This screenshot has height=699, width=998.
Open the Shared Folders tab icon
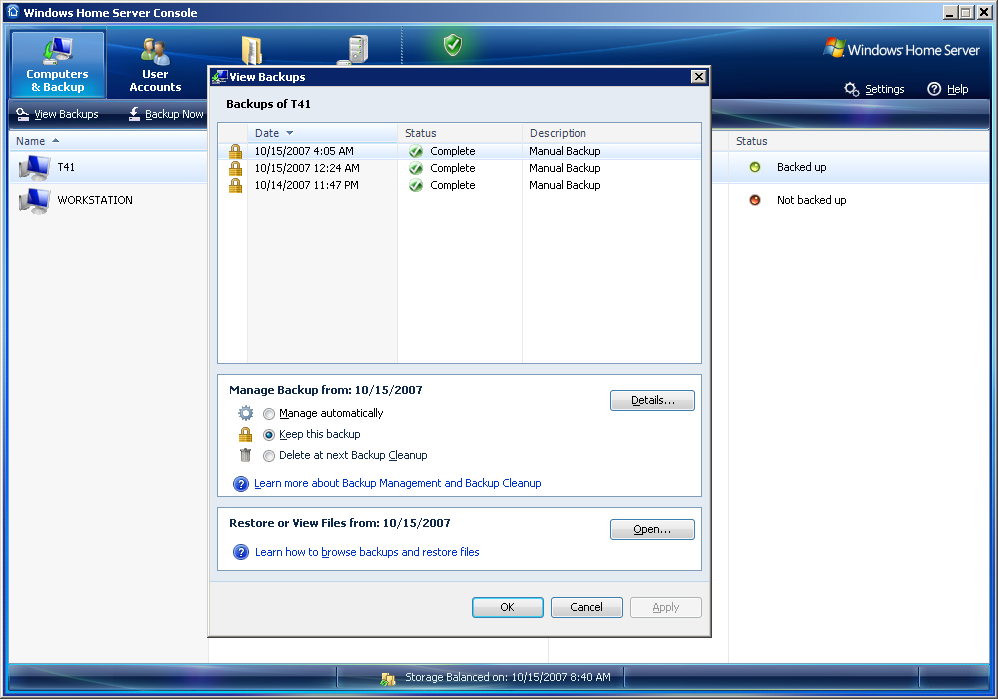(252, 50)
